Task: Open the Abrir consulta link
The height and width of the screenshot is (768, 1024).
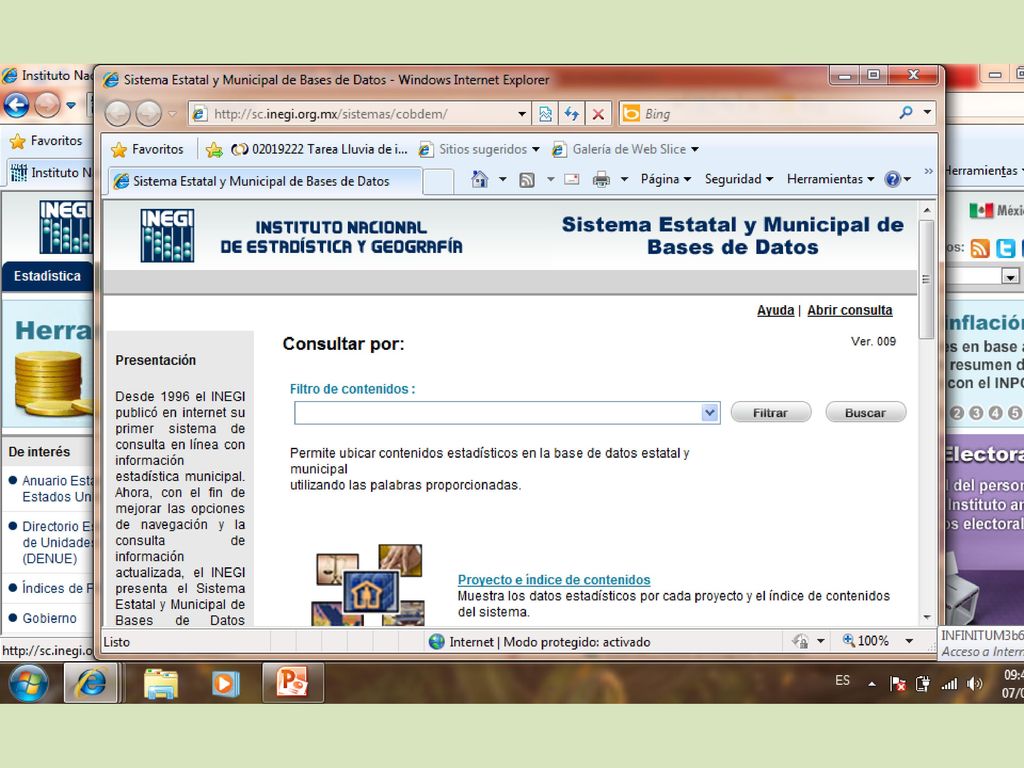Action: click(850, 310)
